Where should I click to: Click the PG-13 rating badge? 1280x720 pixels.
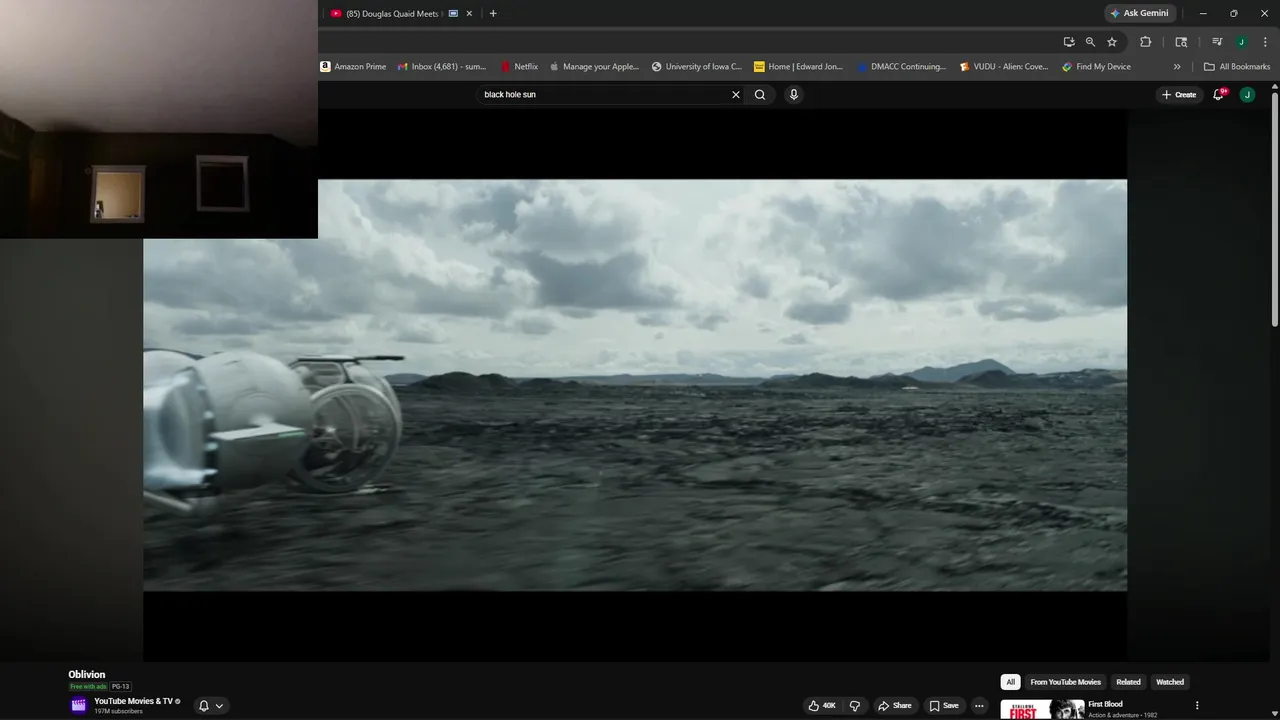[x=120, y=687]
